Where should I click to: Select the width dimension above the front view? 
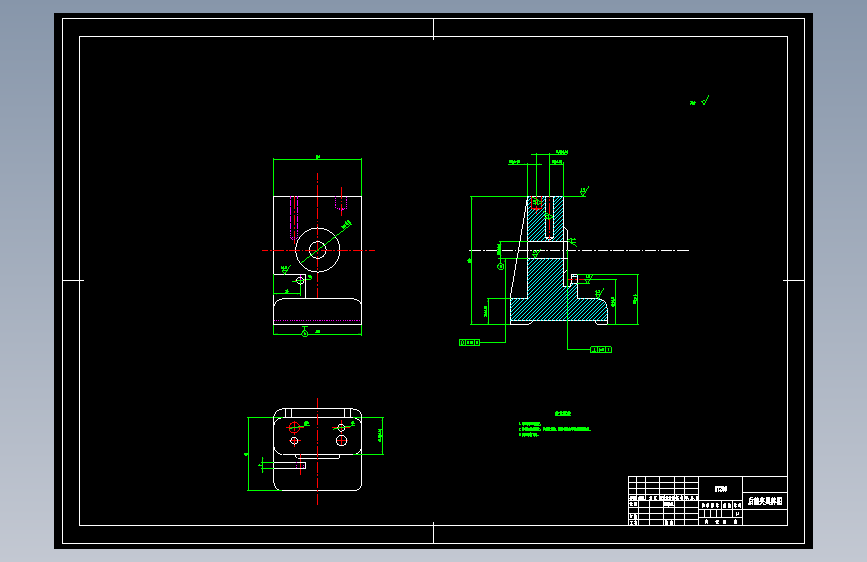pos(317,158)
